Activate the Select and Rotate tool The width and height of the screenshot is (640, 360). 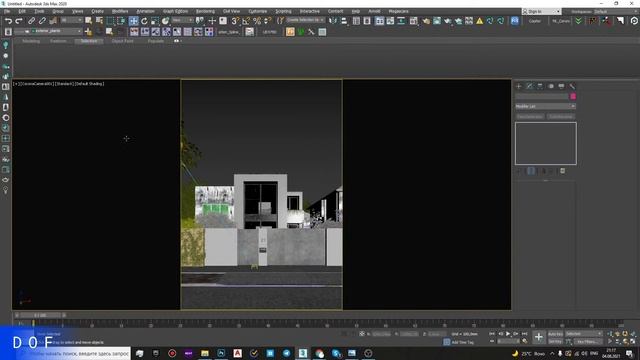tap(144, 21)
